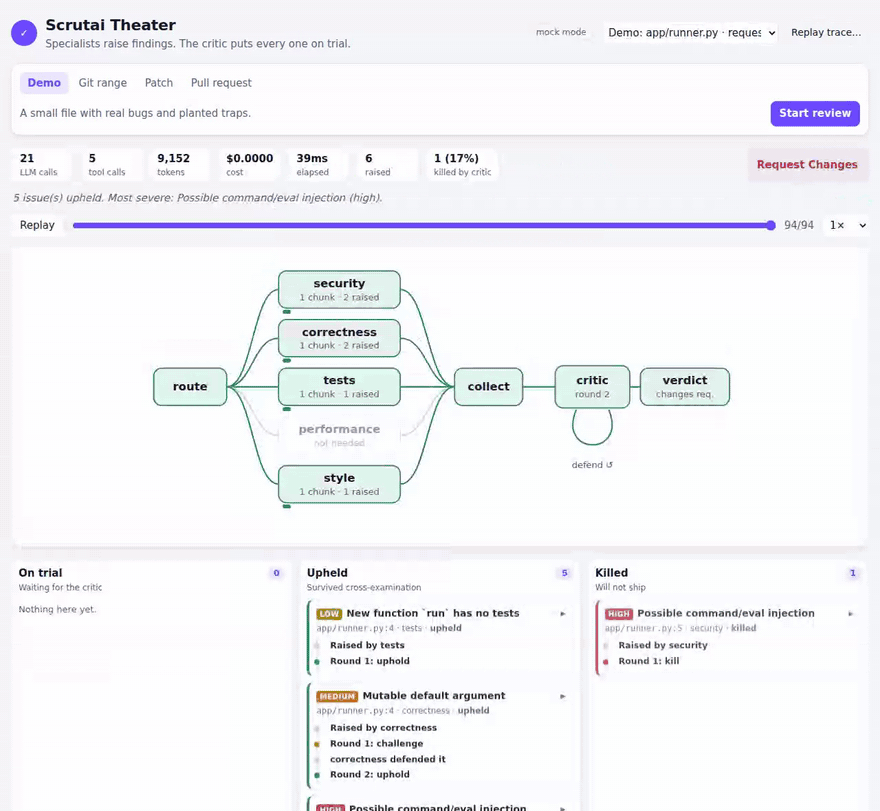
Task: Click the 'defend ↺' loop label
Action: (x=592, y=465)
